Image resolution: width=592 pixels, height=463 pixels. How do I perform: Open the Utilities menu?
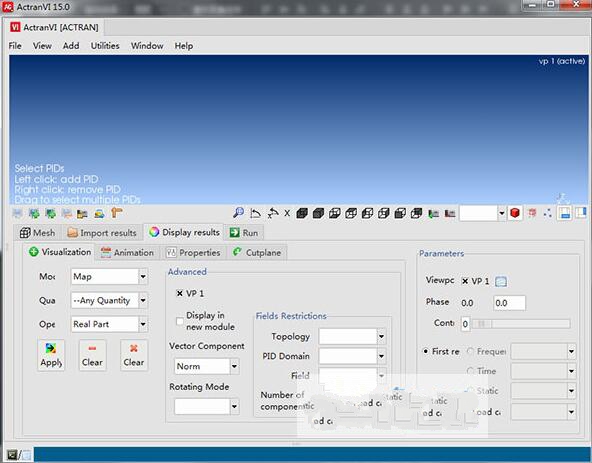coord(105,46)
